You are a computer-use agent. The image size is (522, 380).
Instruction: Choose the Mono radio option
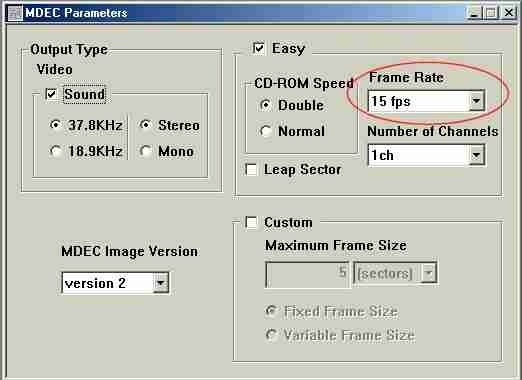[146, 151]
